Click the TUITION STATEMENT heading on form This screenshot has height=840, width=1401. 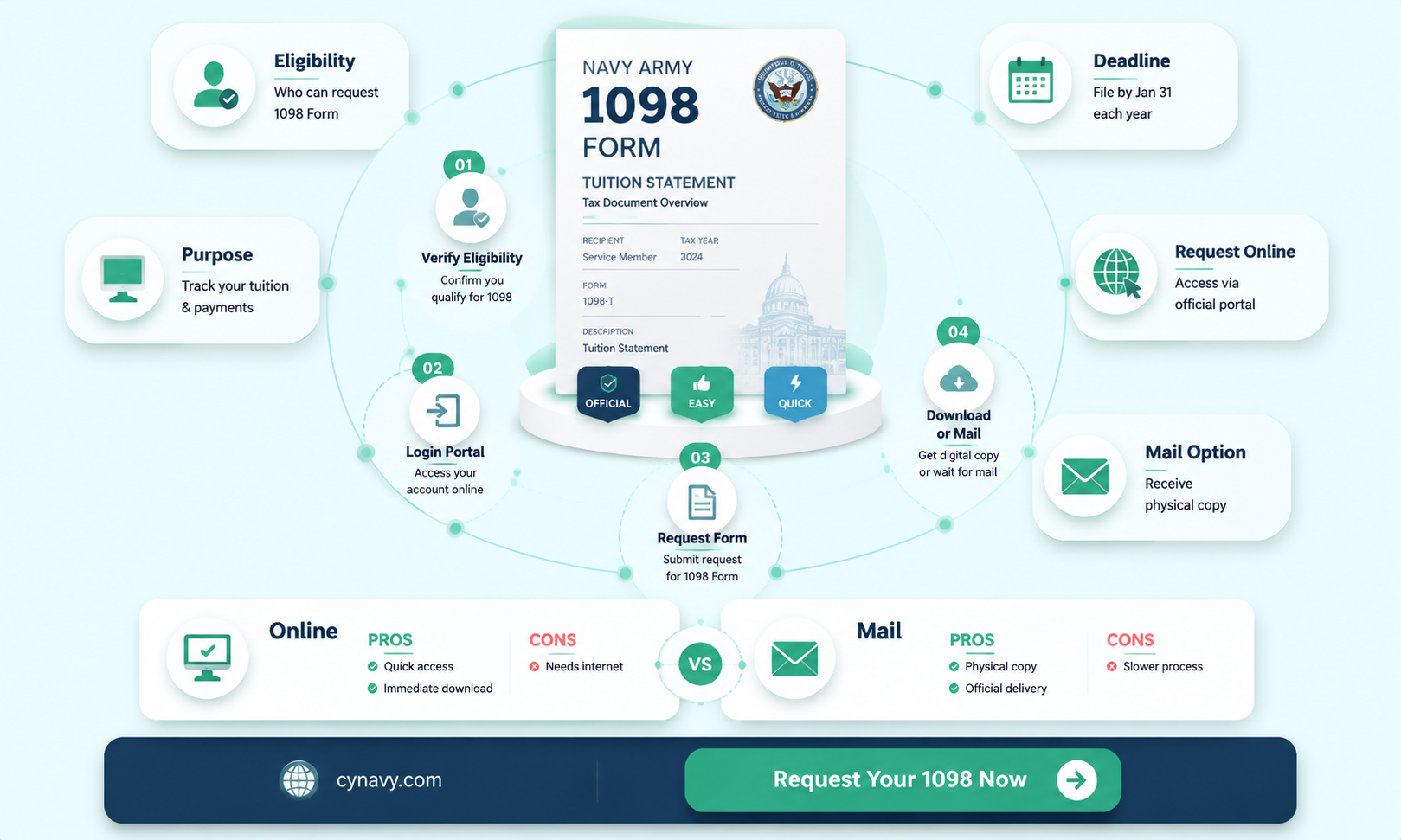point(659,183)
